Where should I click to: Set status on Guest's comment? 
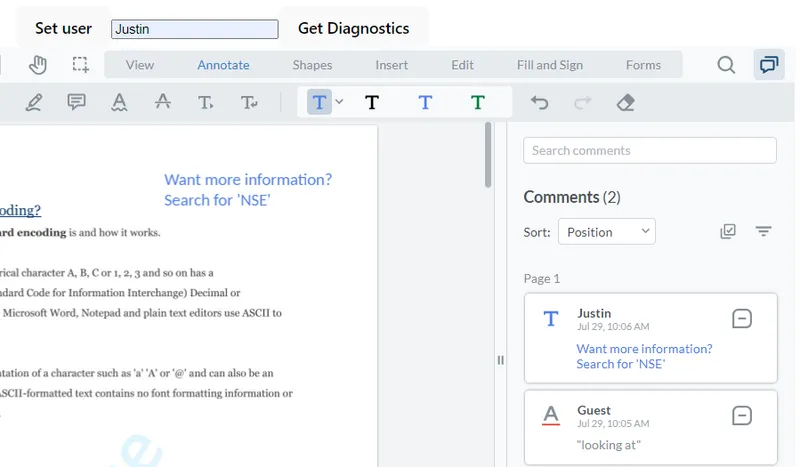point(742,415)
